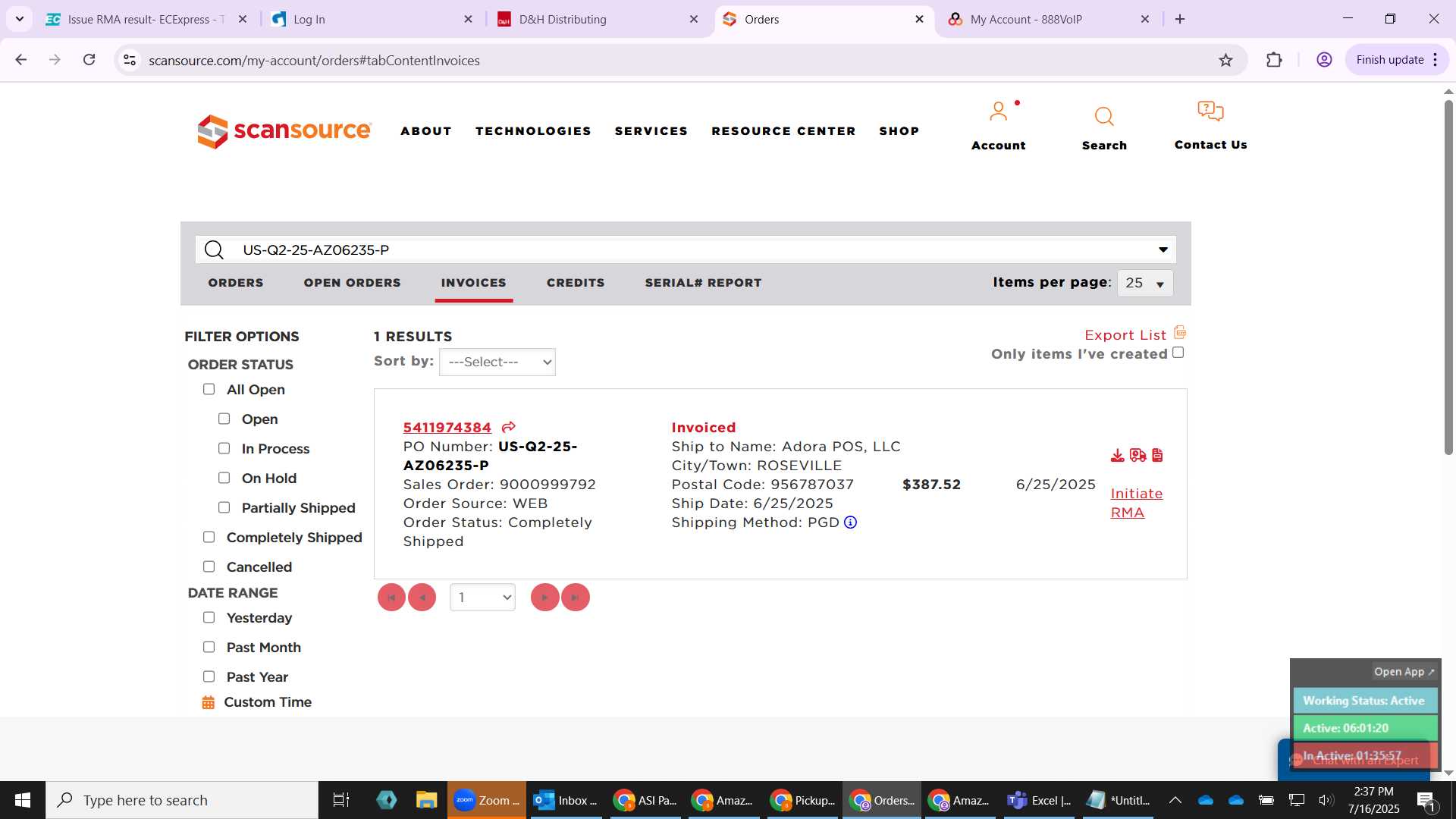This screenshot has width=1456, height=819.
Task: Check the Completely Shipped filter
Action: (209, 538)
